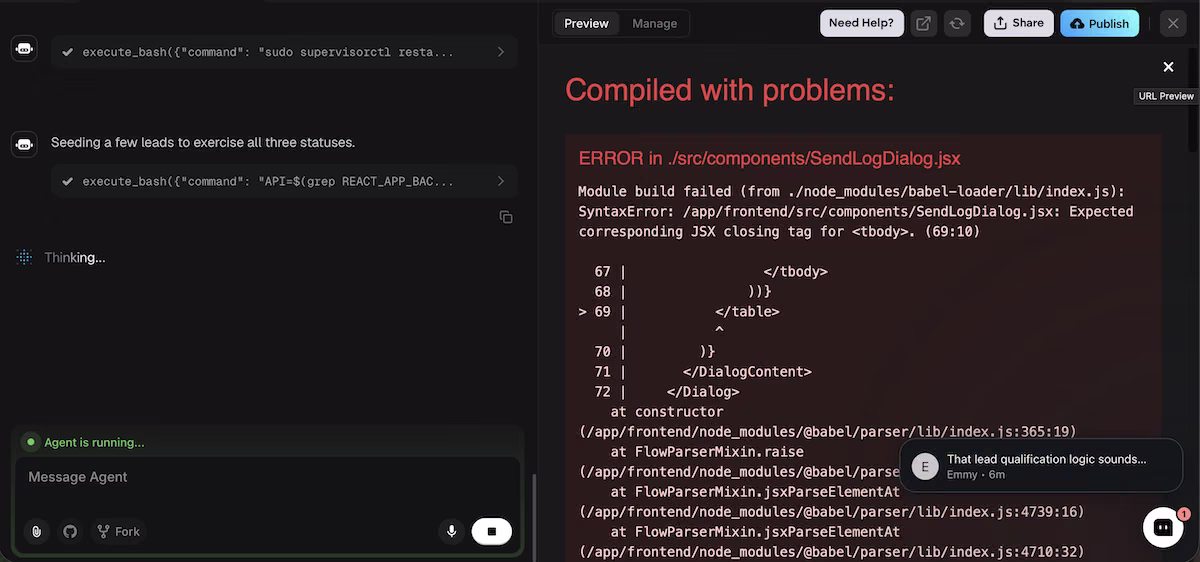Refresh the preview with reload icon
Viewport: 1200px width, 562px height.
click(x=957, y=23)
